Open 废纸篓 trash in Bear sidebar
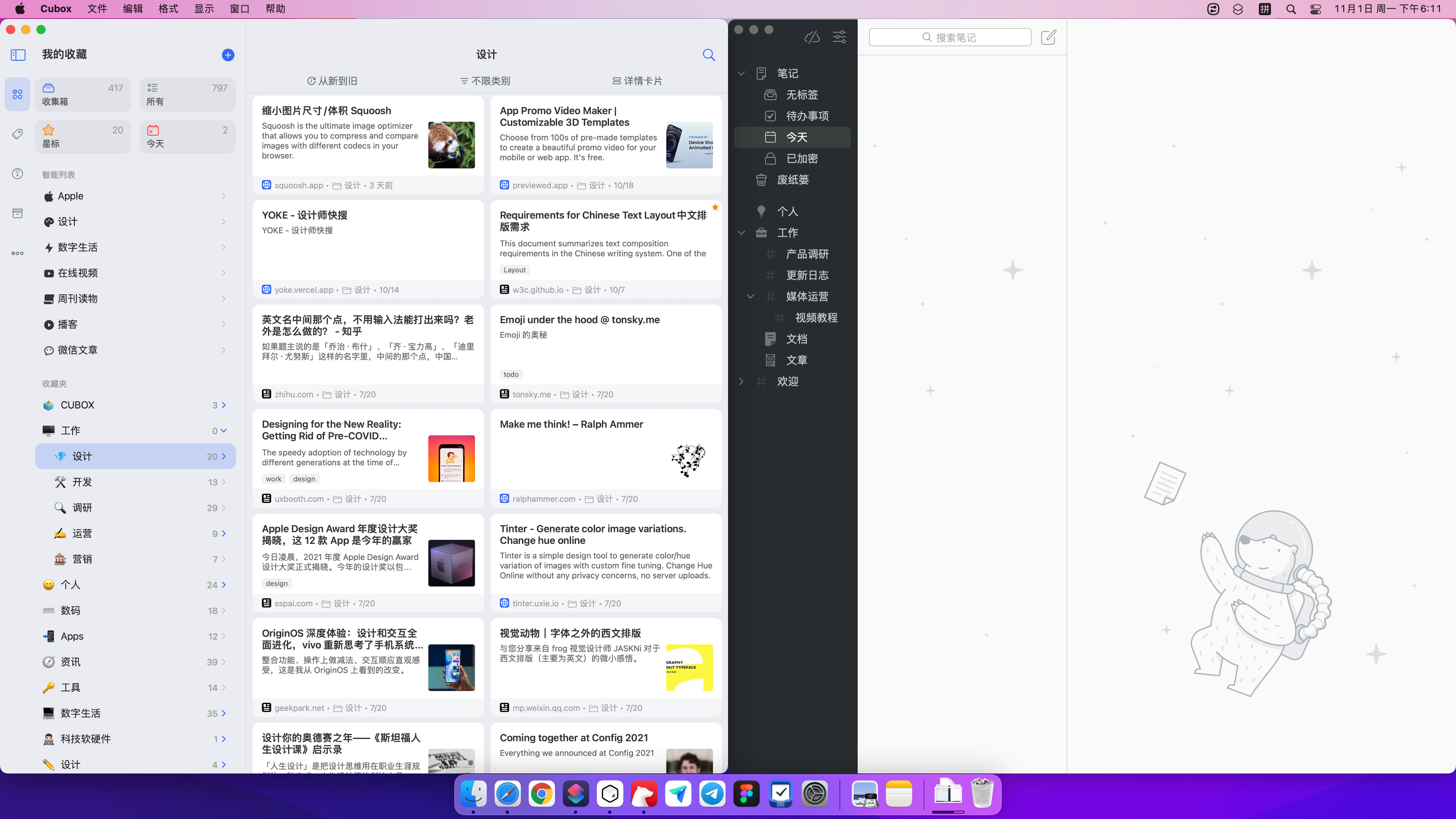 click(792, 180)
